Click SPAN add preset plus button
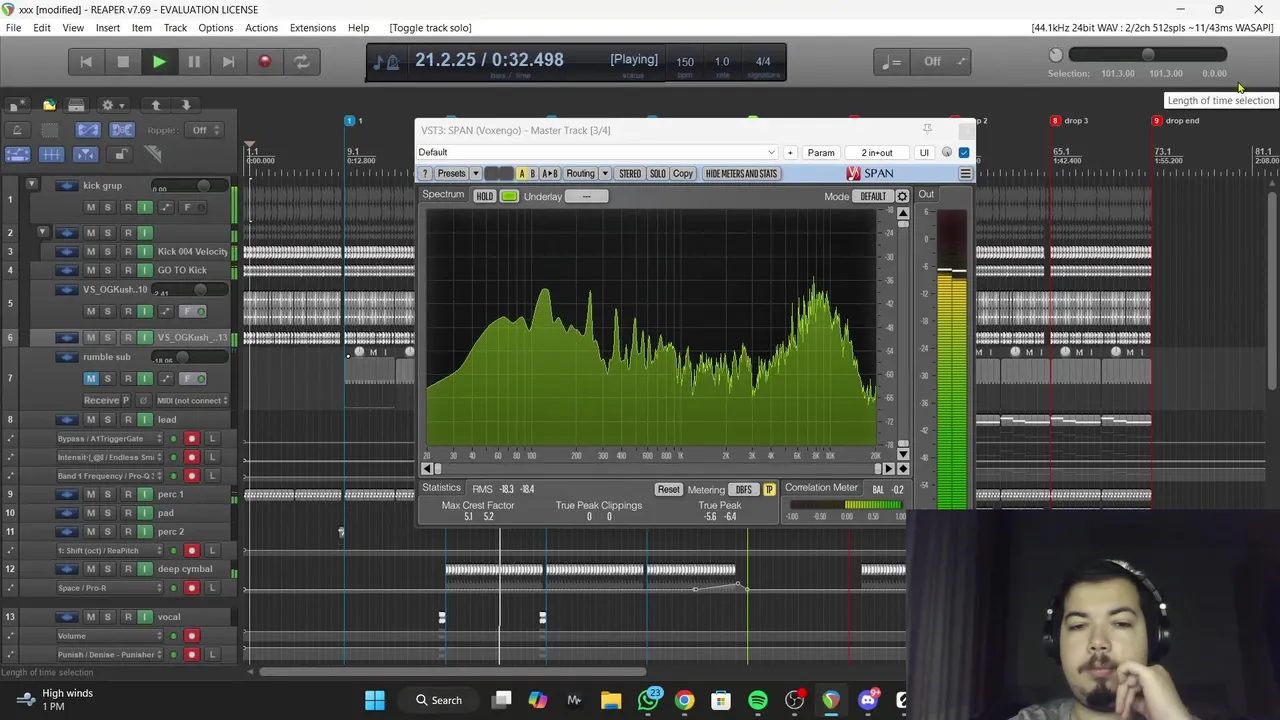The image size is (1280, 720). [790, 153]
